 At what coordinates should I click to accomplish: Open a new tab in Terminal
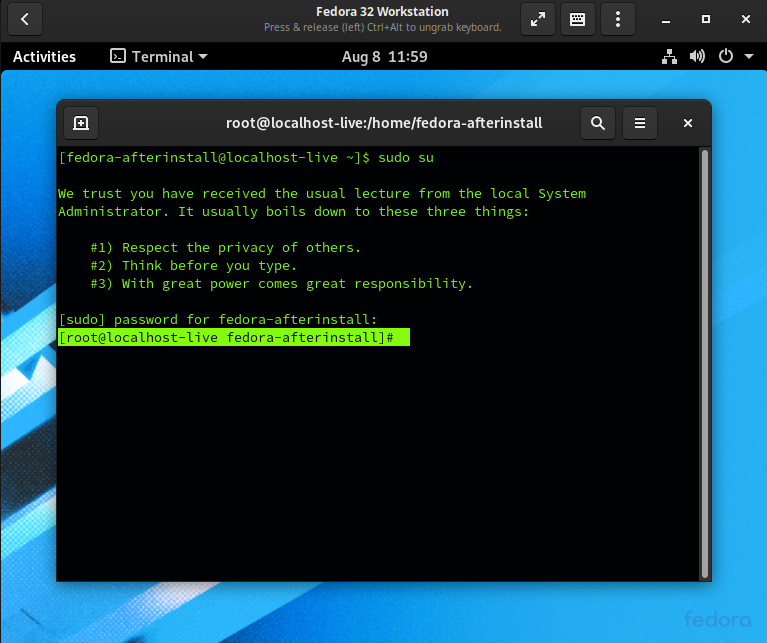(81, 123)
